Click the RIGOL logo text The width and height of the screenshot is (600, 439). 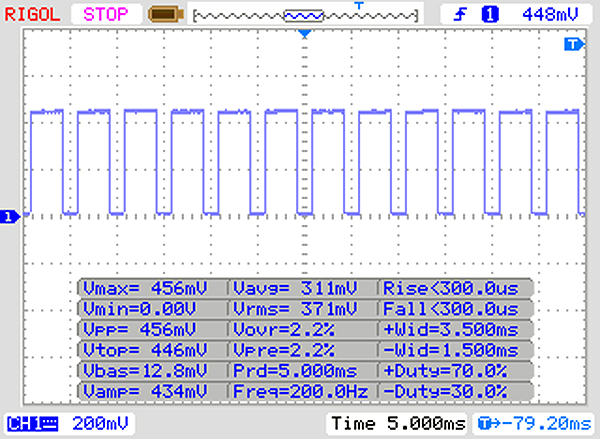click(x=32, y=15)
